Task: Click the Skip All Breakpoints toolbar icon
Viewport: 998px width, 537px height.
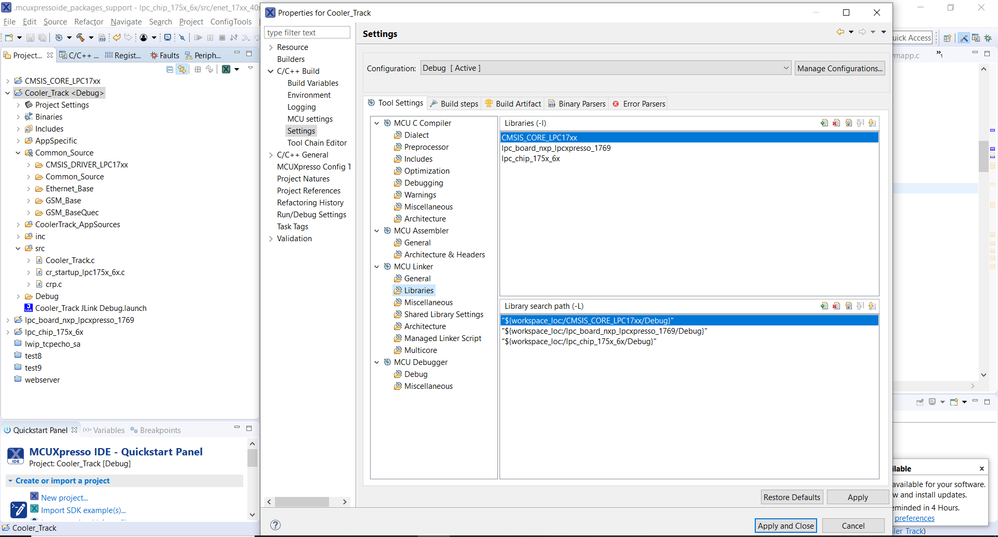Action: click(182, 38)
